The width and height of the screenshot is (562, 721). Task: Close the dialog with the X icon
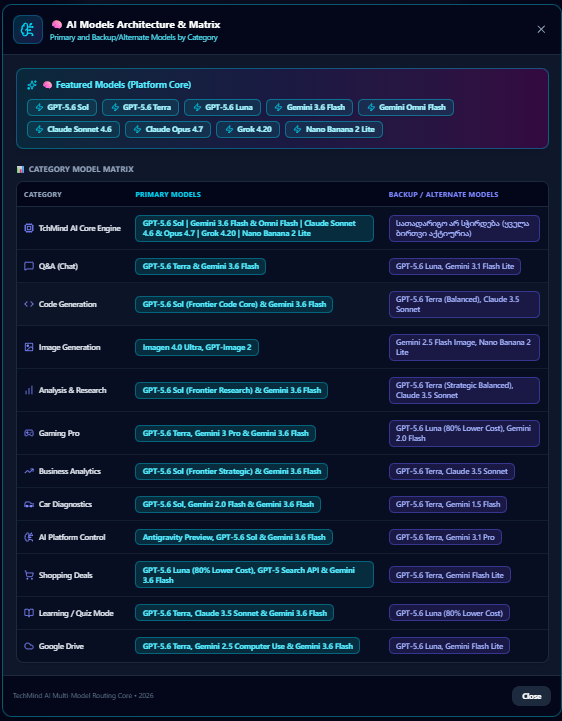541,29
